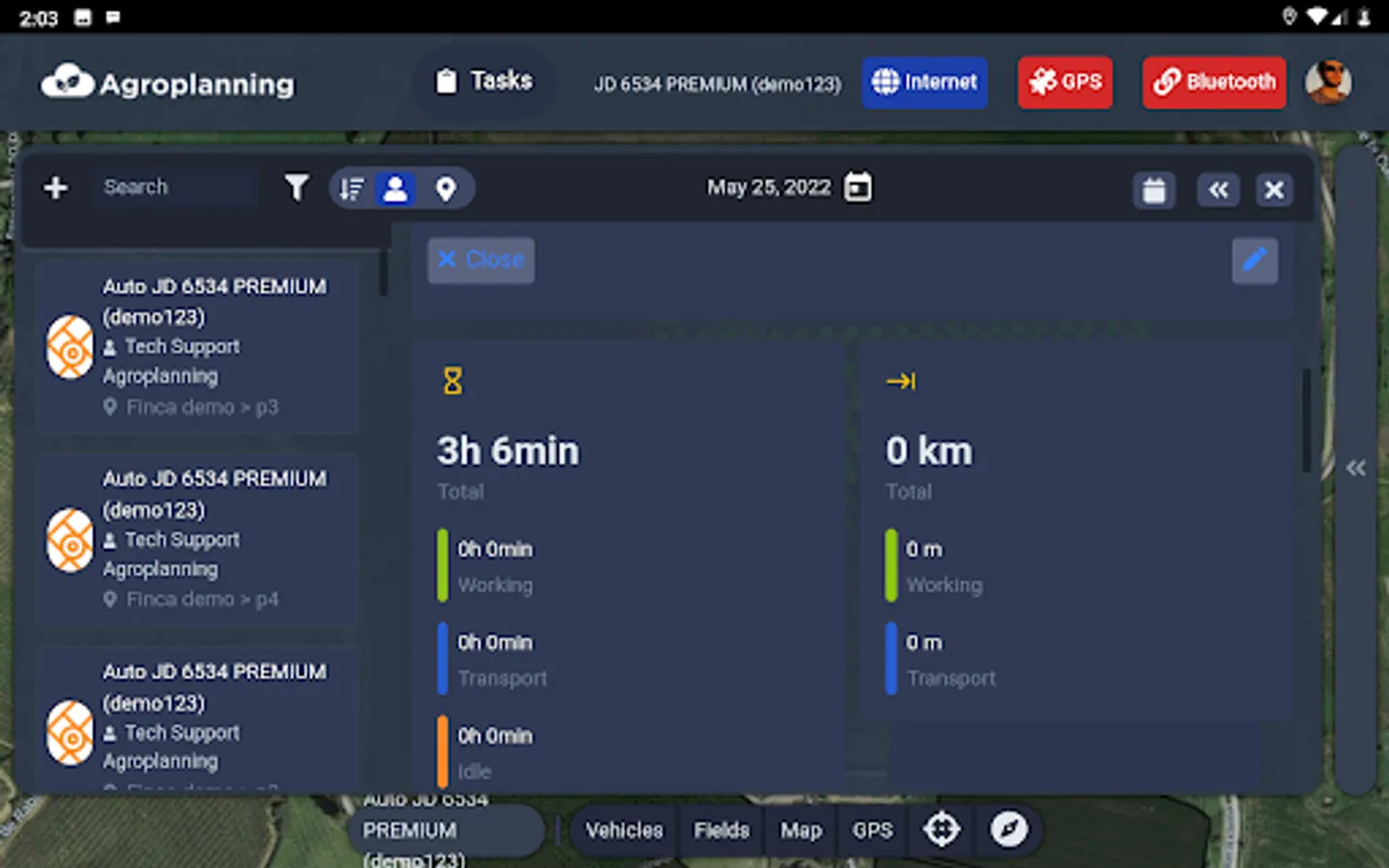The width and height of the screenshot is (1389, 868).
Task: Close the tasks panel with X button
Action: [x=1274, y=189]
